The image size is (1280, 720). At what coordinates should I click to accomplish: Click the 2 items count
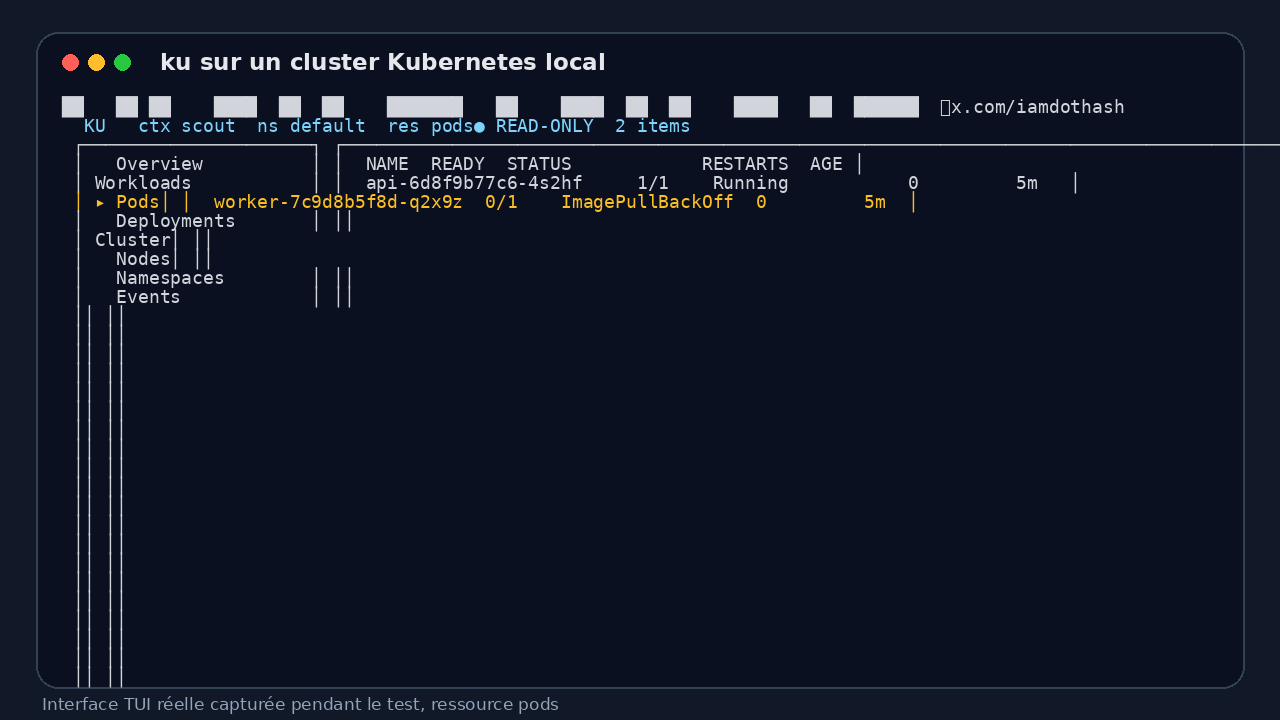652,126
